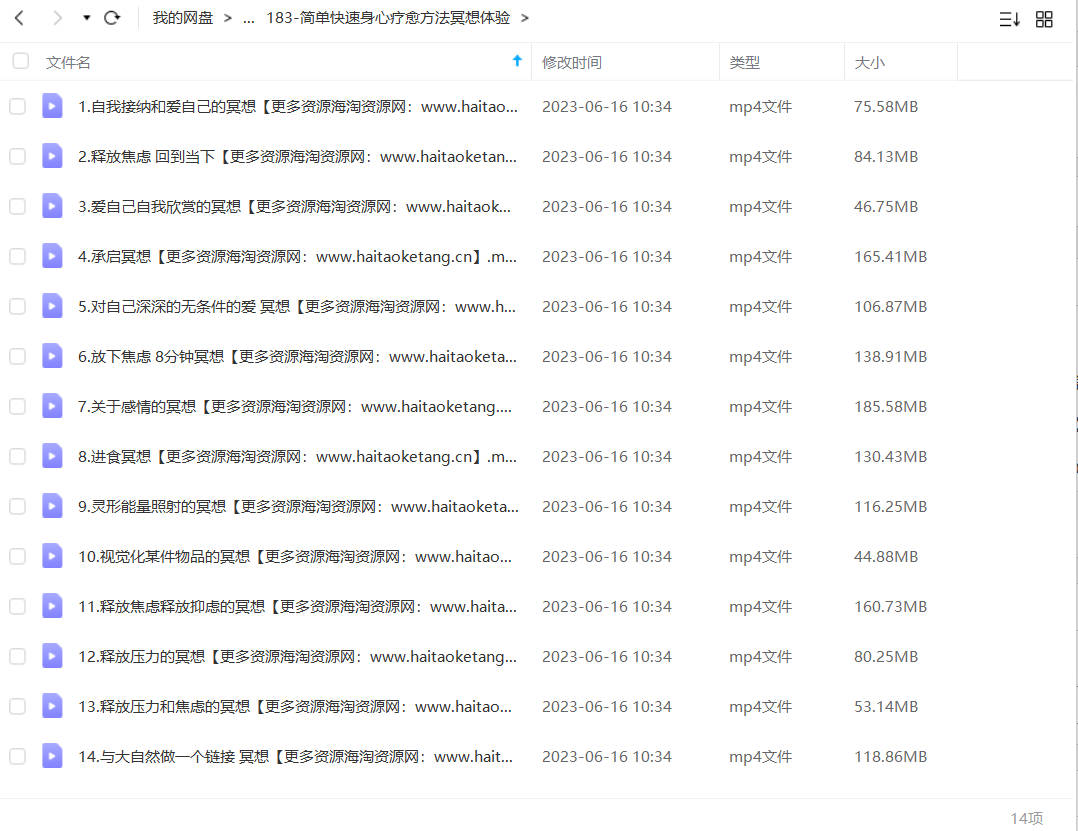The height and width of the screenshot is (831, 1078).
Task: Click the 53.14MB size value
Action: coord(886,707)
